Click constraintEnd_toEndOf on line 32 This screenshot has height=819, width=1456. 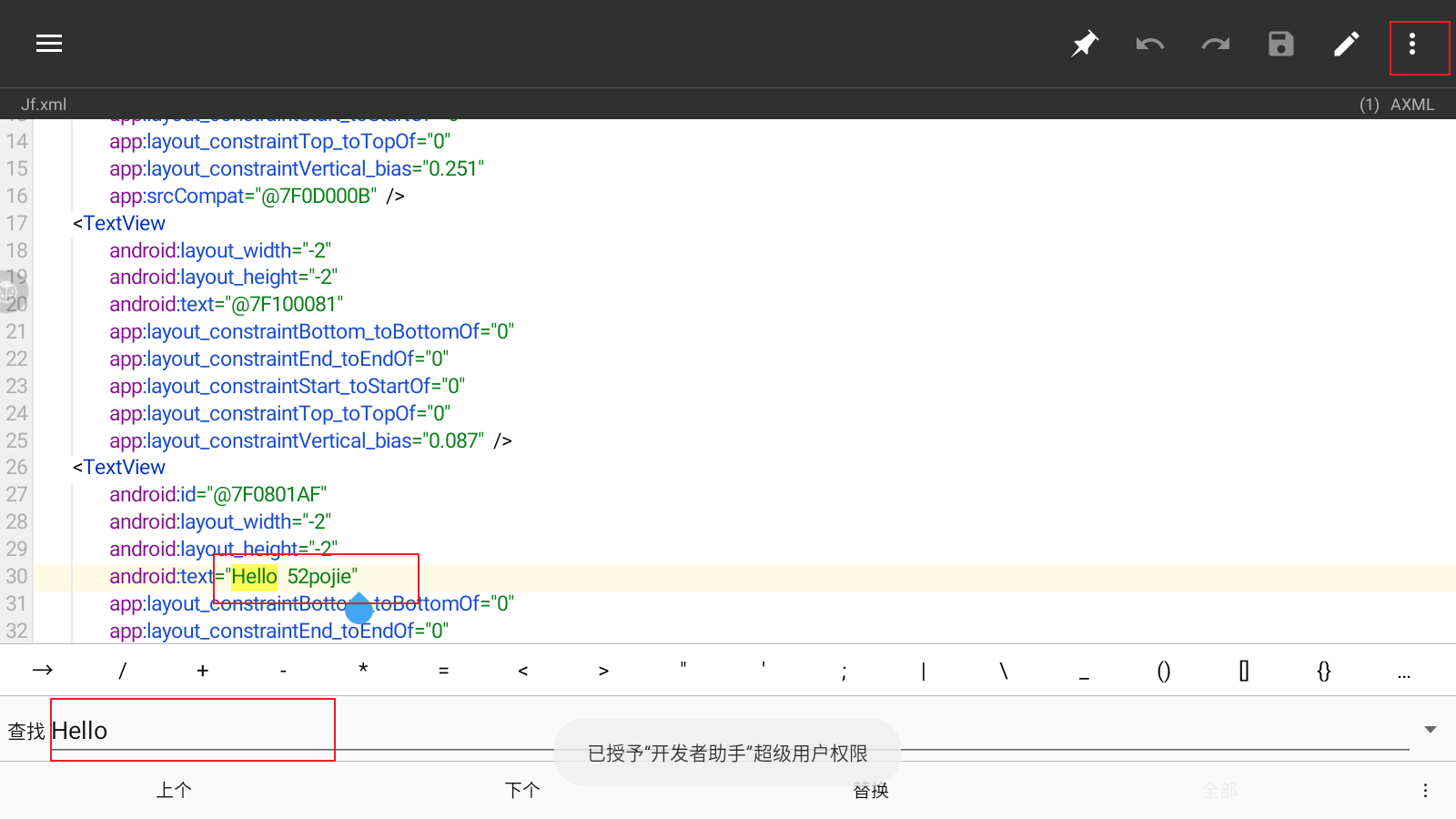tap(279, 632)
